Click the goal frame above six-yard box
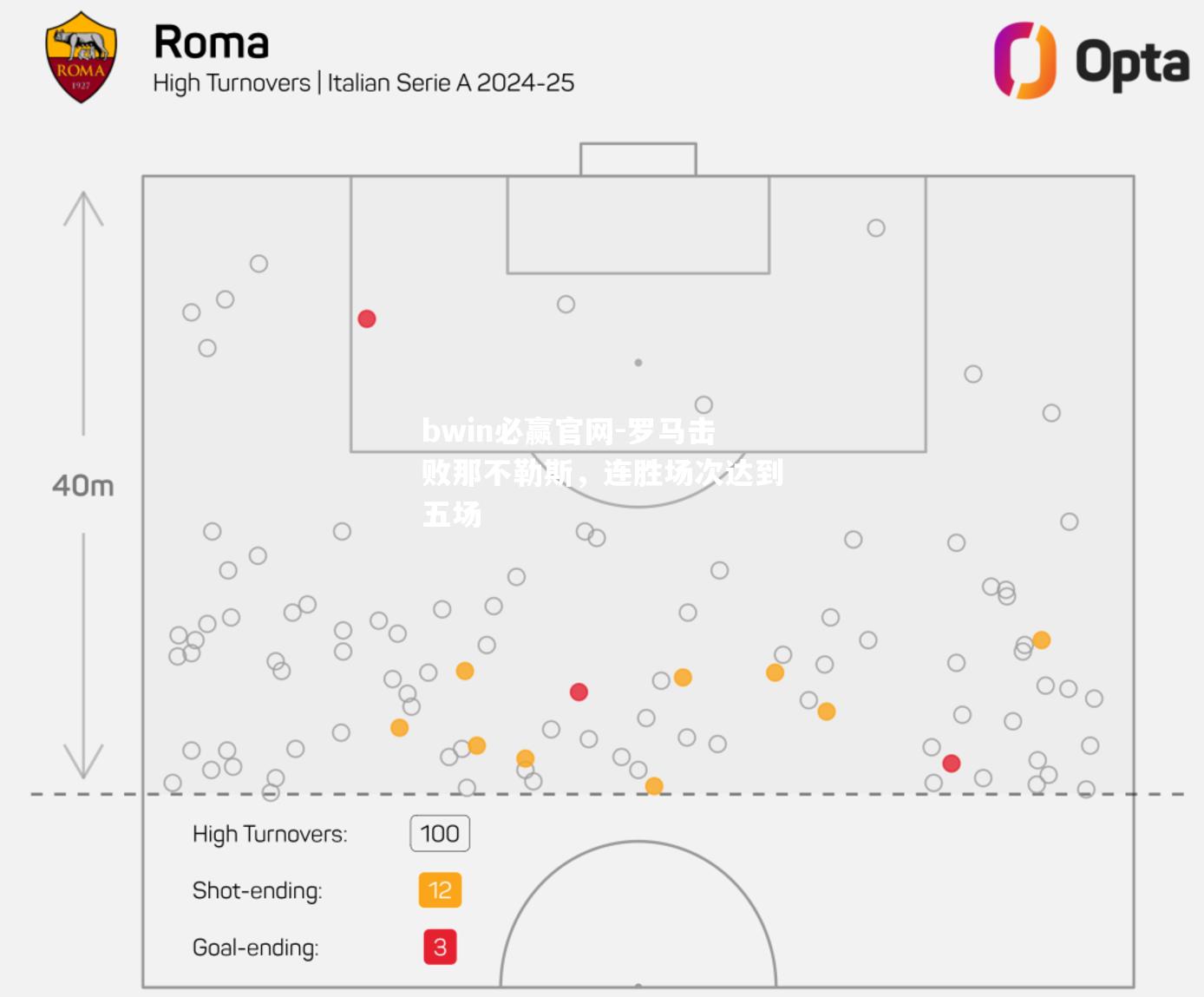The width and height of the screenshot is (1204, 997). tap(638, 160)
